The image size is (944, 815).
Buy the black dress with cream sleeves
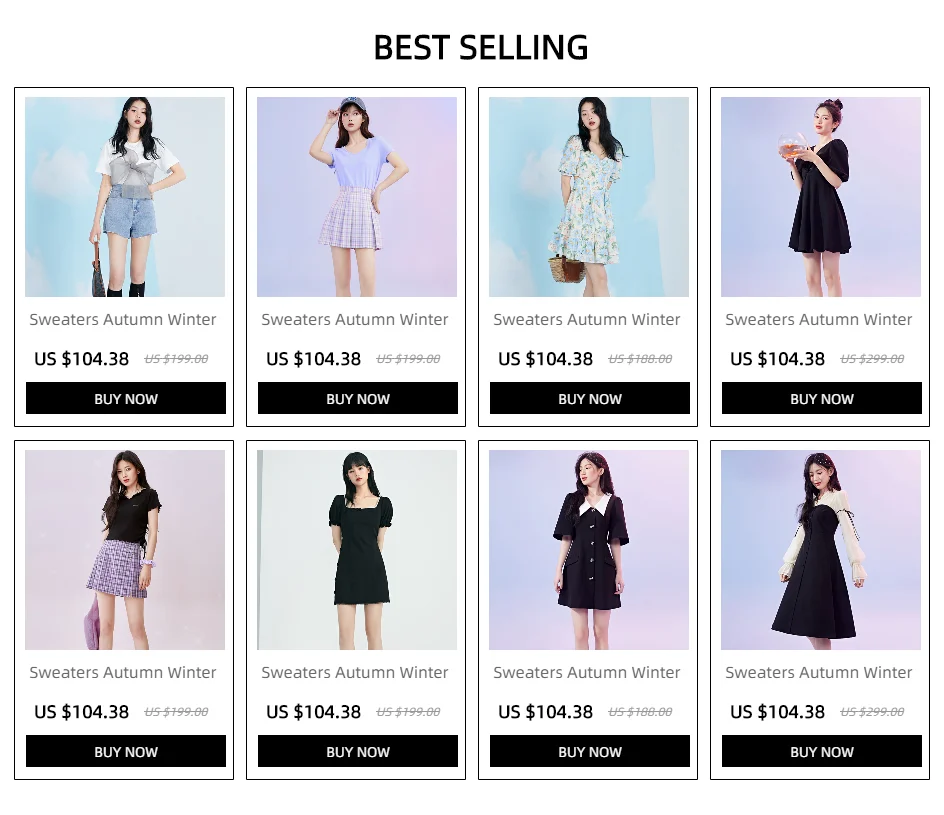click(822, 751)
